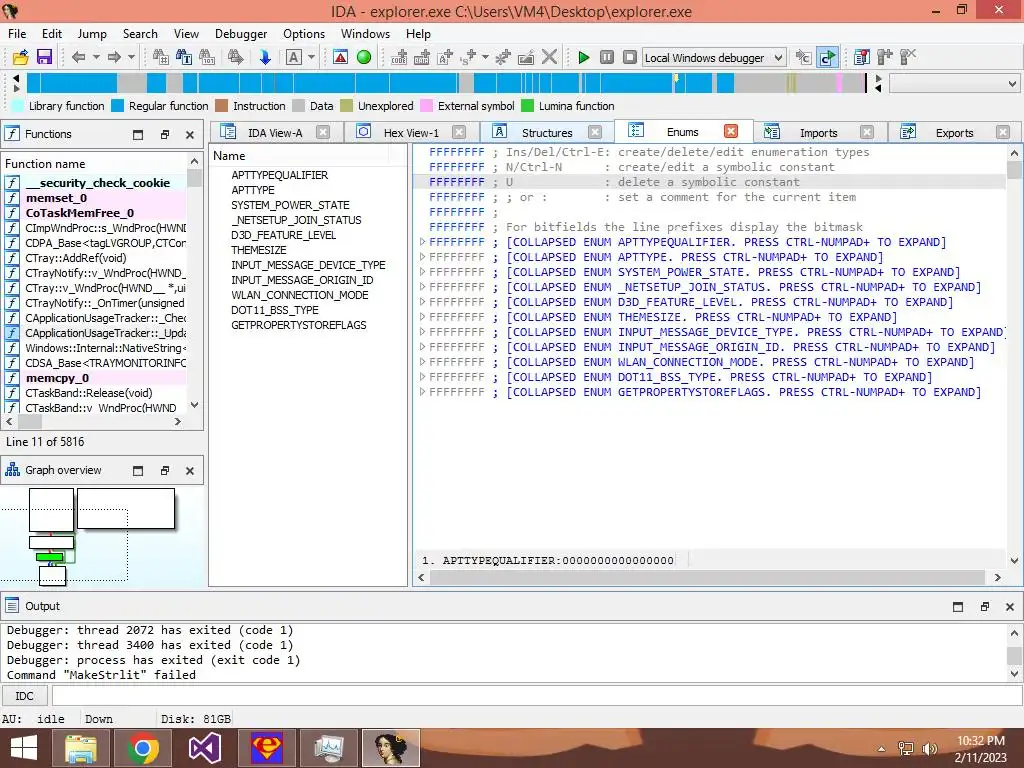Viewport: 1024px width, 768px height.
Task: Close the Hex View-1 tab
Action: [x=459, y=132]
